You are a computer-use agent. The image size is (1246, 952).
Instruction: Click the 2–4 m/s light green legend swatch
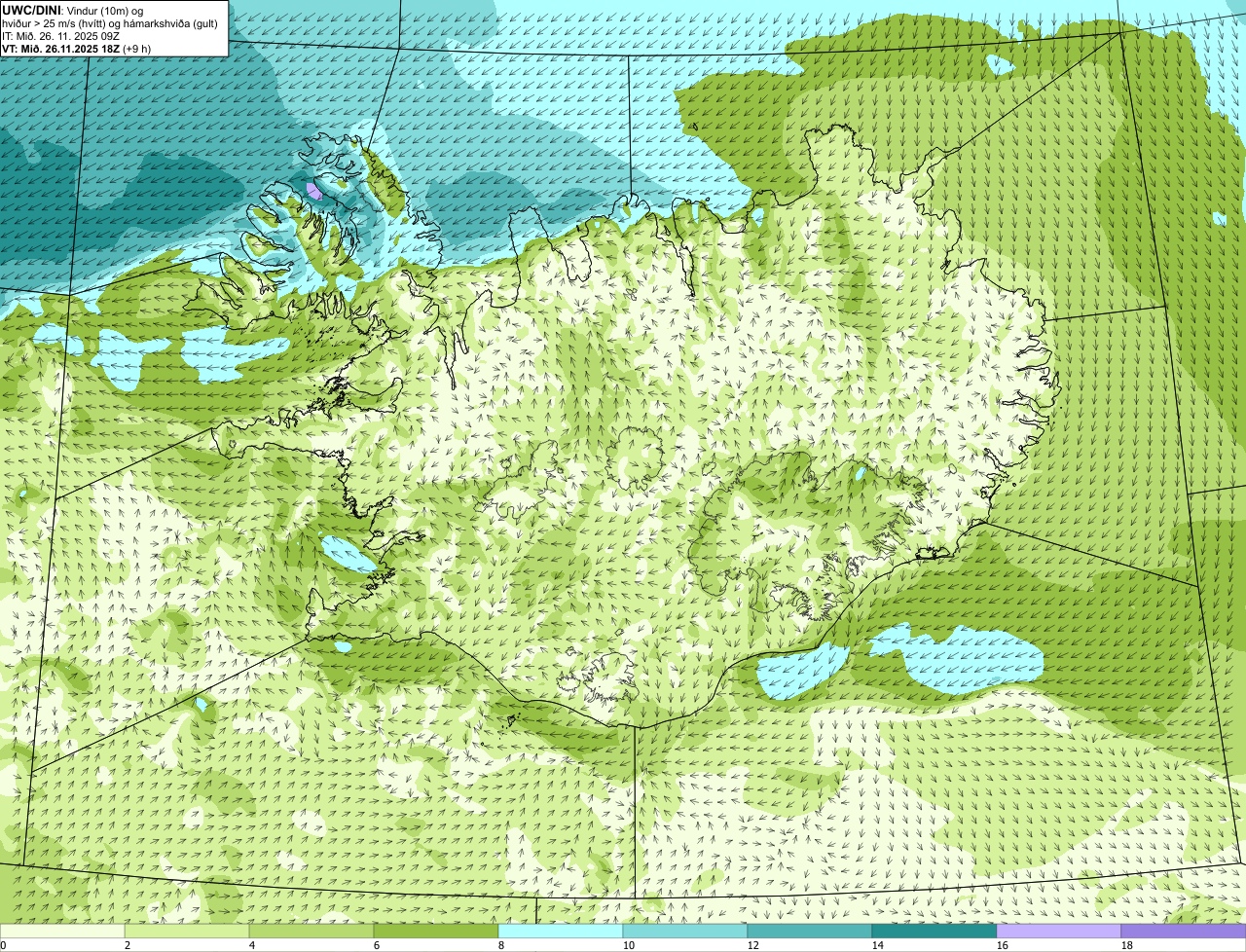[187, 932]
